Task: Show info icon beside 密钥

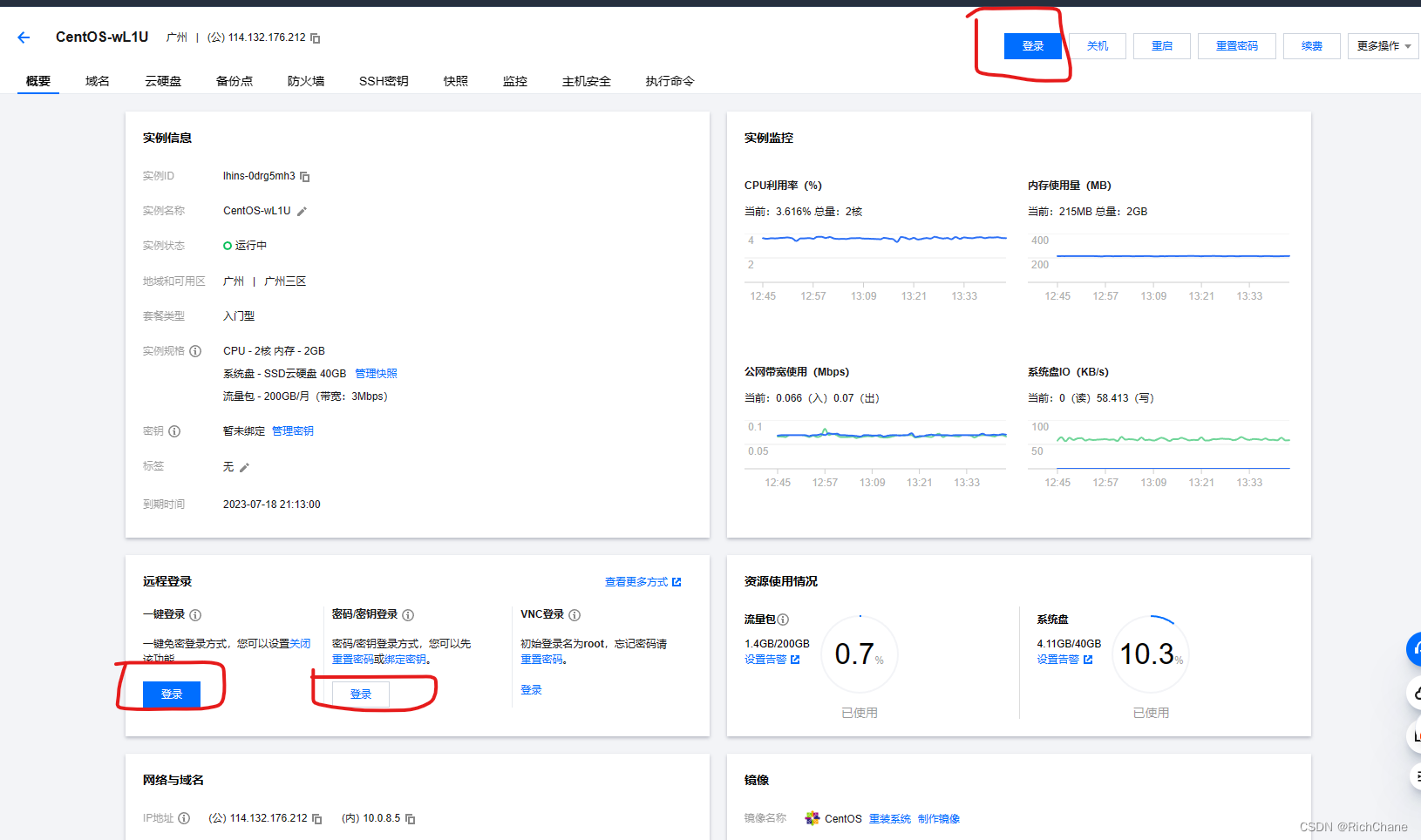Action: coord(174,431)
